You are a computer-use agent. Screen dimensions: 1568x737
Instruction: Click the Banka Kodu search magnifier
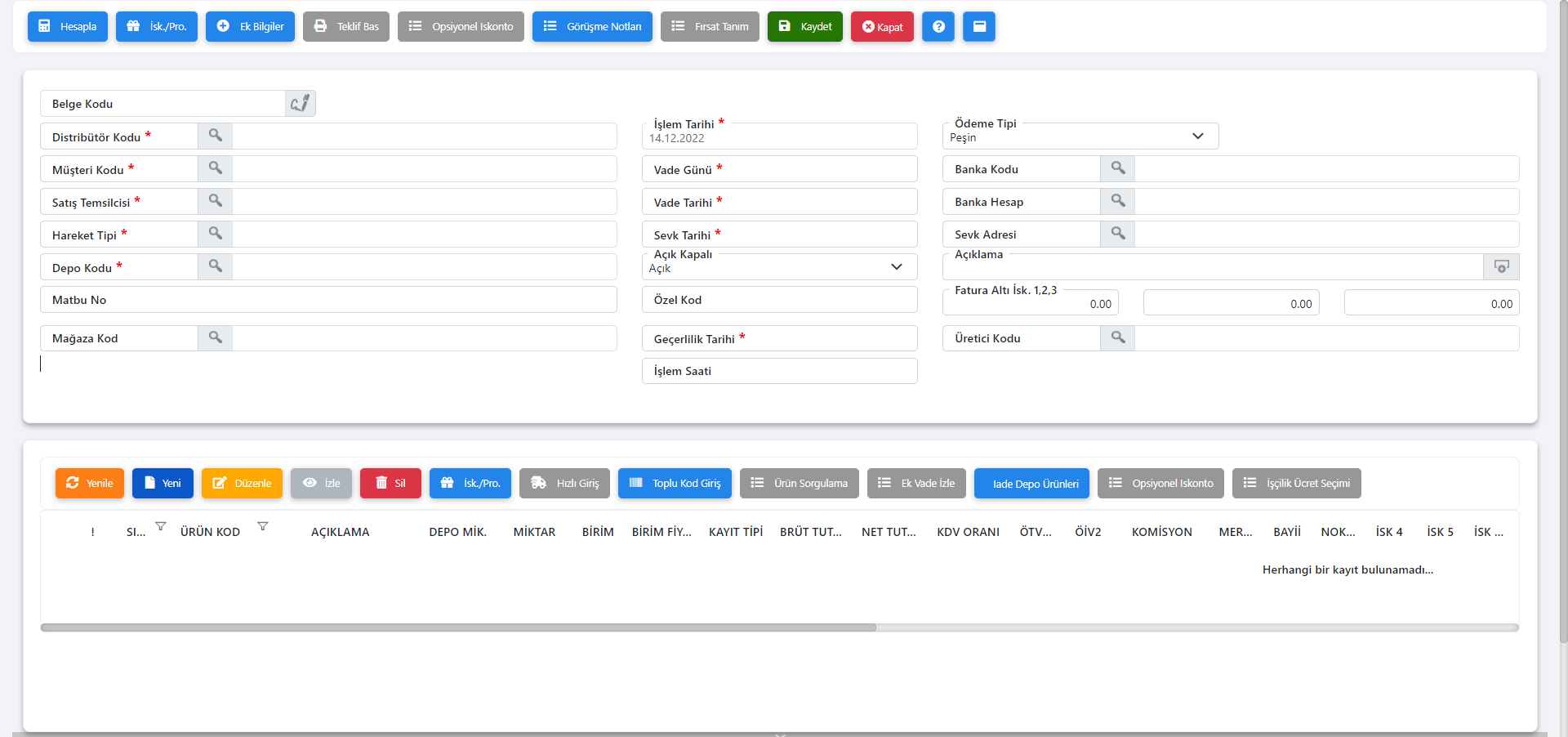[x=1118, y=168]
